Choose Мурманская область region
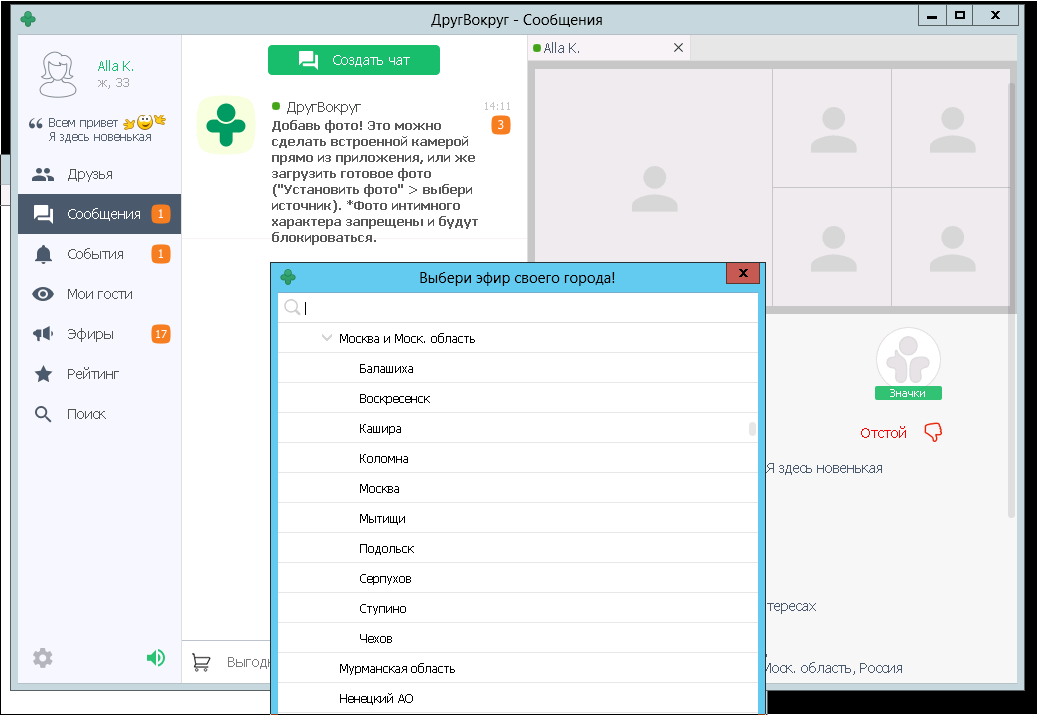The width and height of the screenshot is (1038, 715). tap(518, 669)
